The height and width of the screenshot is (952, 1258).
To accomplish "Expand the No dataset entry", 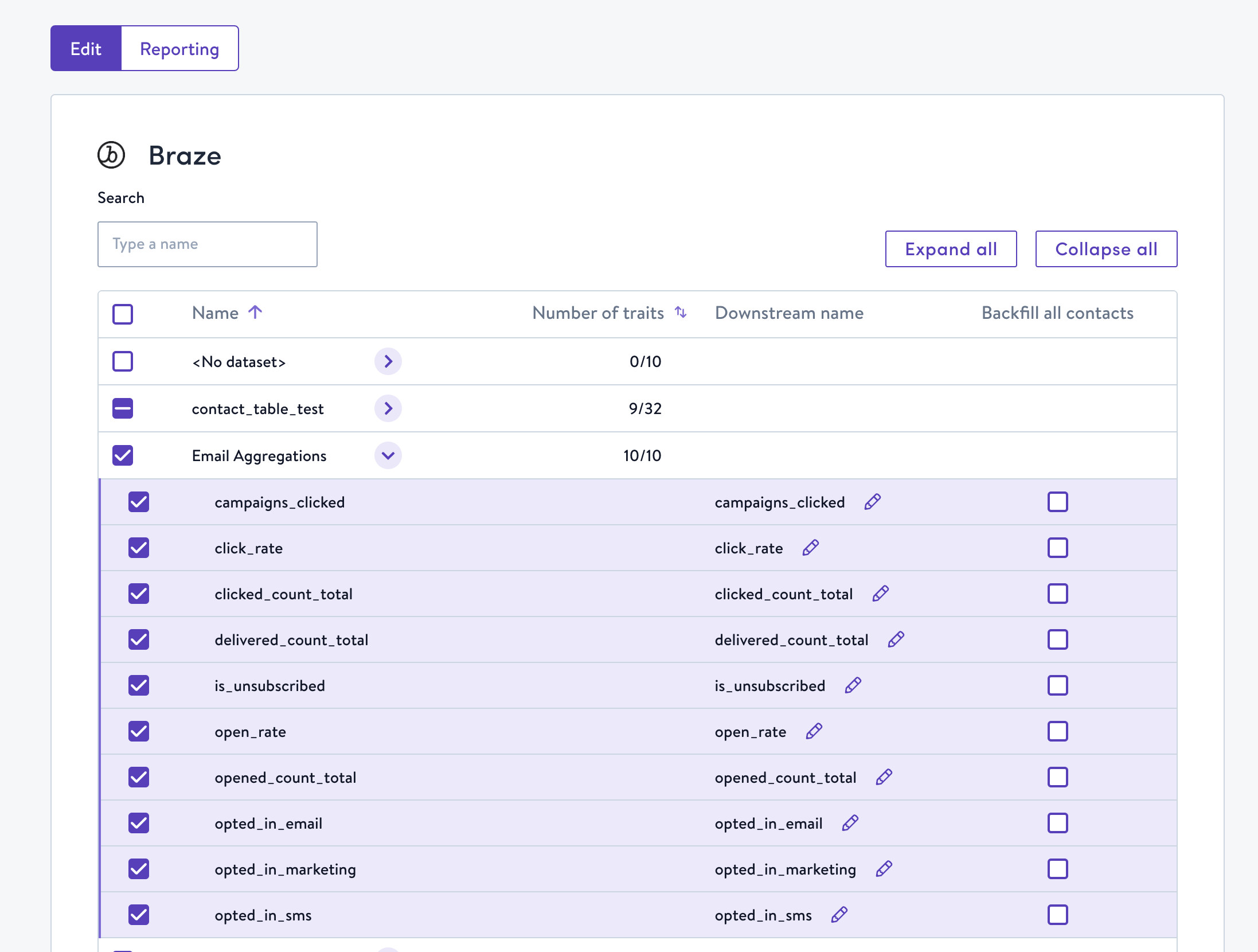I will tap(389, 361).
